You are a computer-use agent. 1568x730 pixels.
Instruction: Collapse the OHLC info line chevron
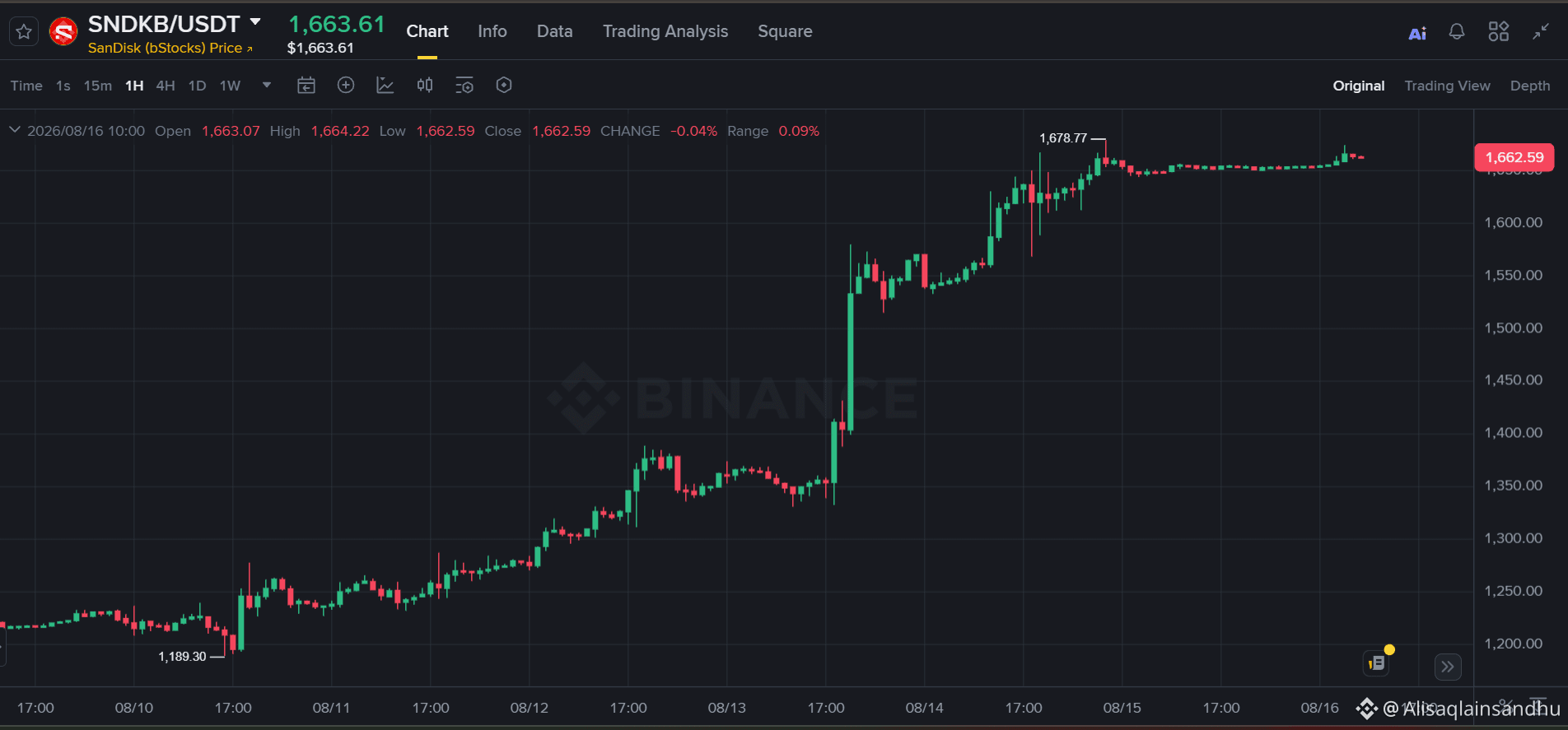[x=14, y=130]
